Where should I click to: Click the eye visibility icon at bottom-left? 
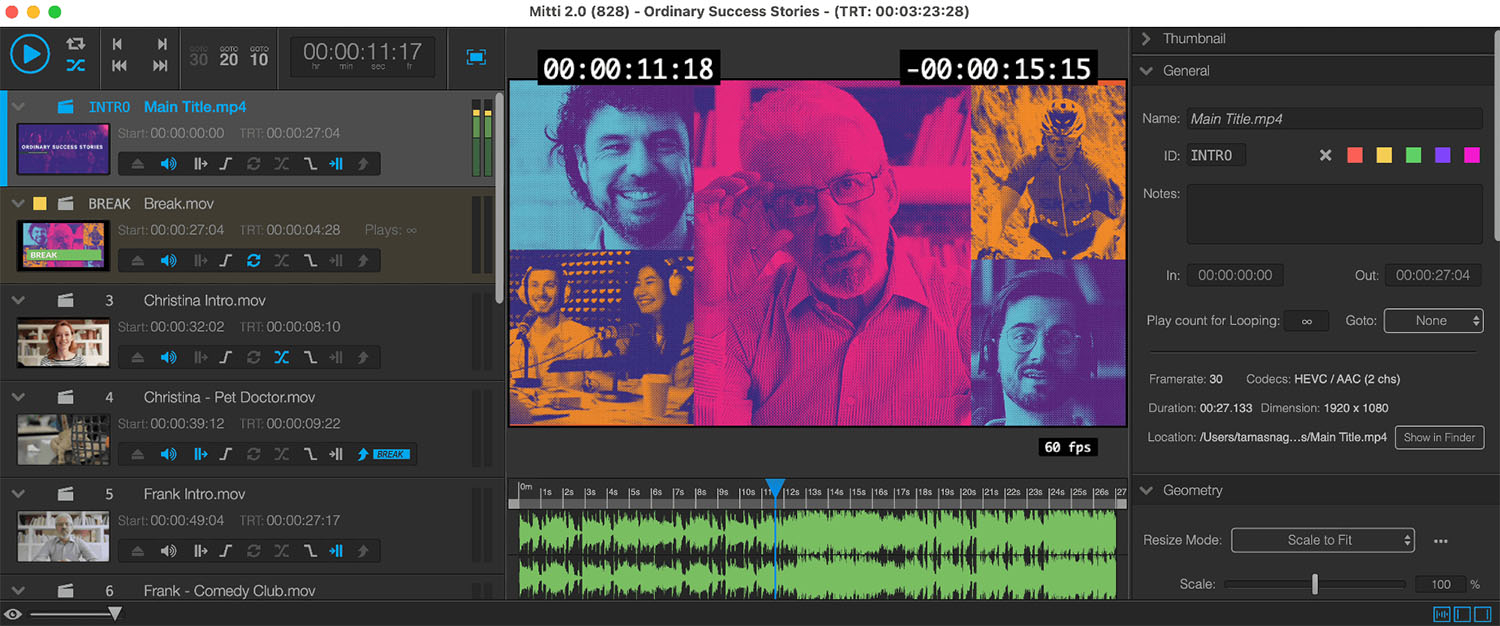13,614
